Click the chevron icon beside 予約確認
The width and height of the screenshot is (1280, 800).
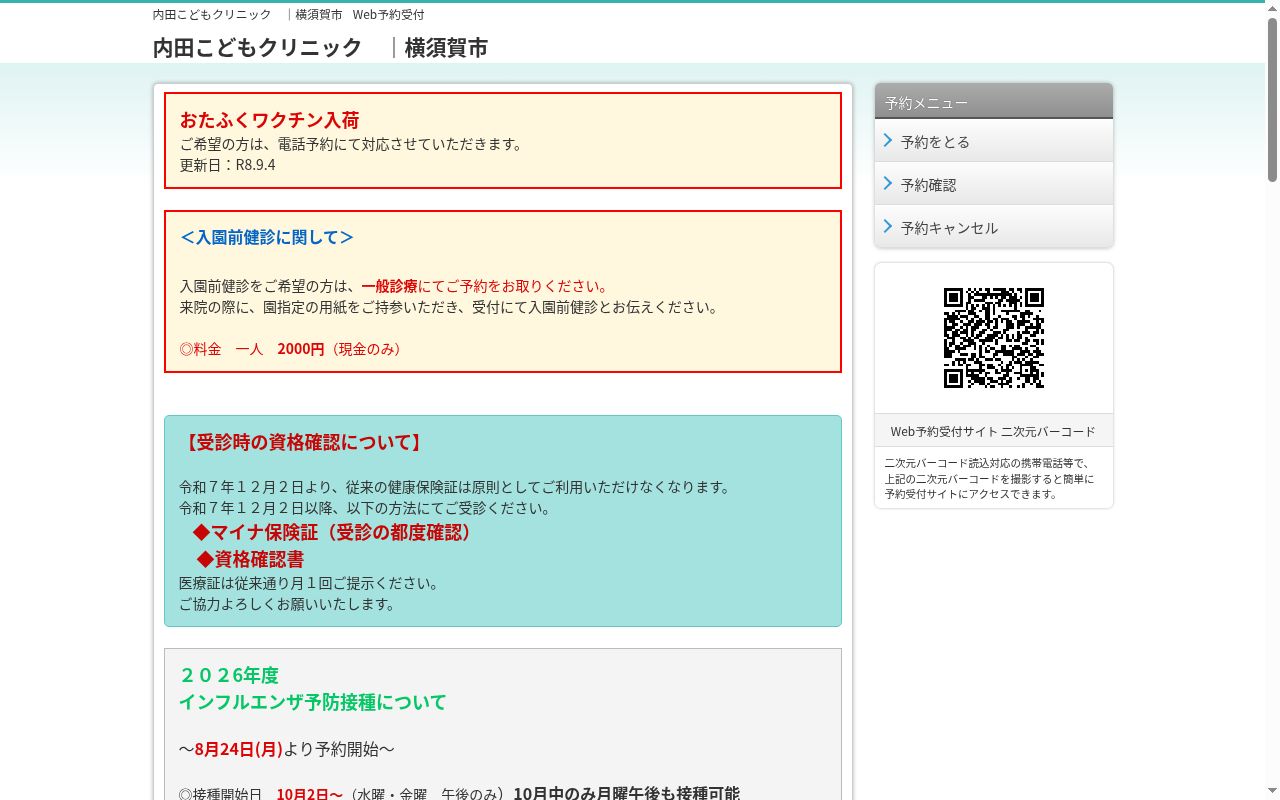click(x=888, y=184)
